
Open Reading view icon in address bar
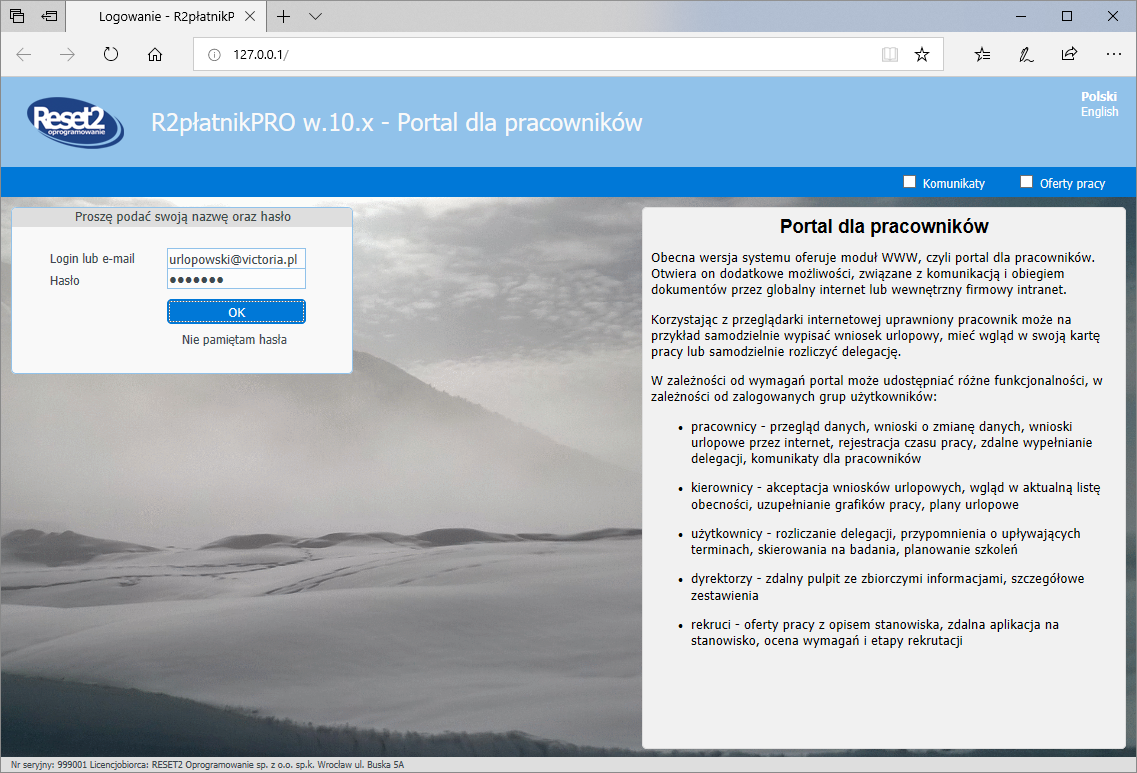[890, 54]
